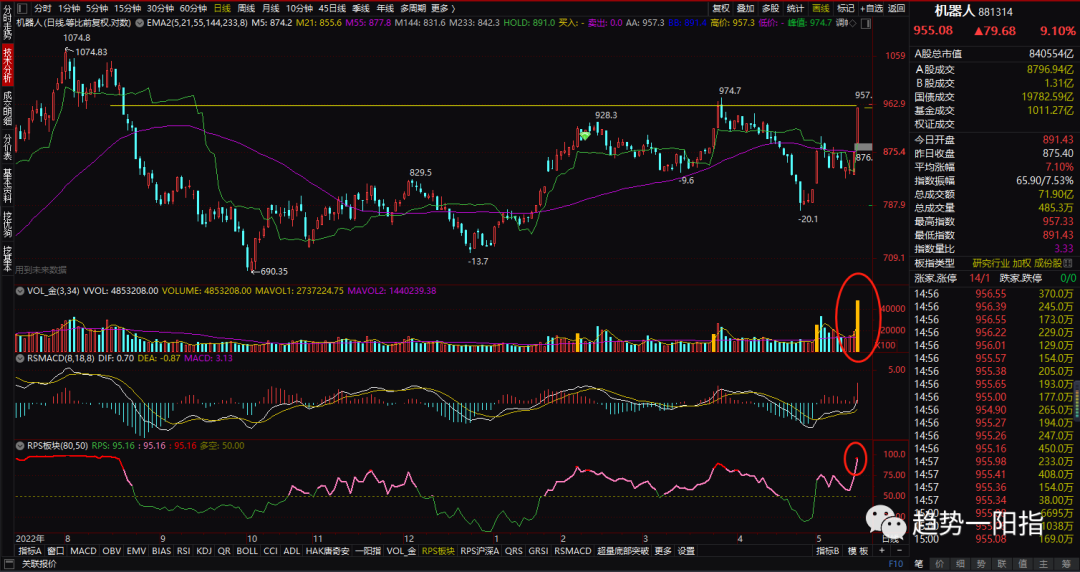This screenshot has height=572, width=1080.
Task: Open the 成交明细 sidebar tab
Action: pos(7,108)
